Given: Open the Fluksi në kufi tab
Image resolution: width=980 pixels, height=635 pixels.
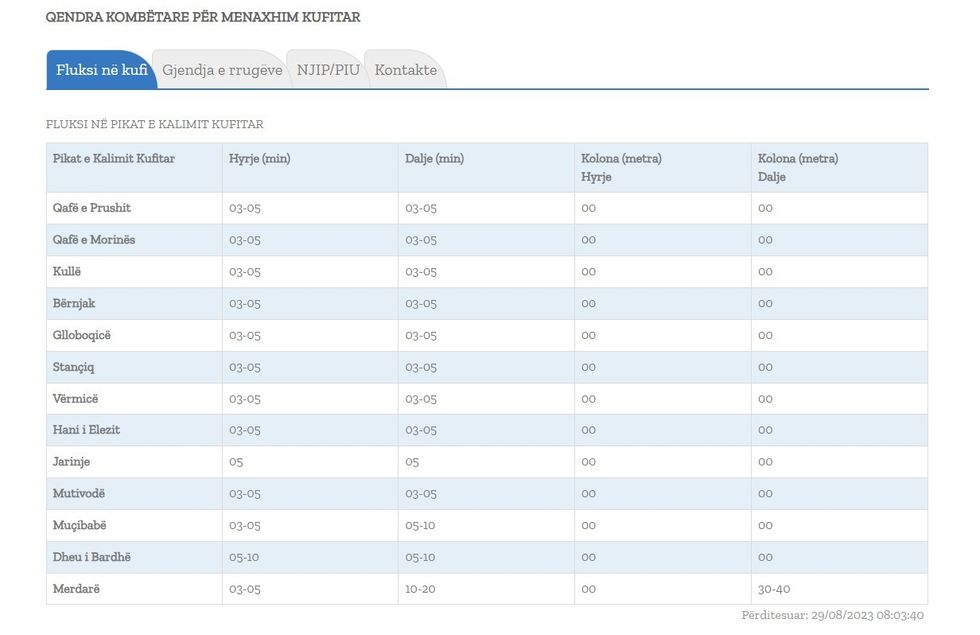Looking at the screenshot, I should 101,70.
